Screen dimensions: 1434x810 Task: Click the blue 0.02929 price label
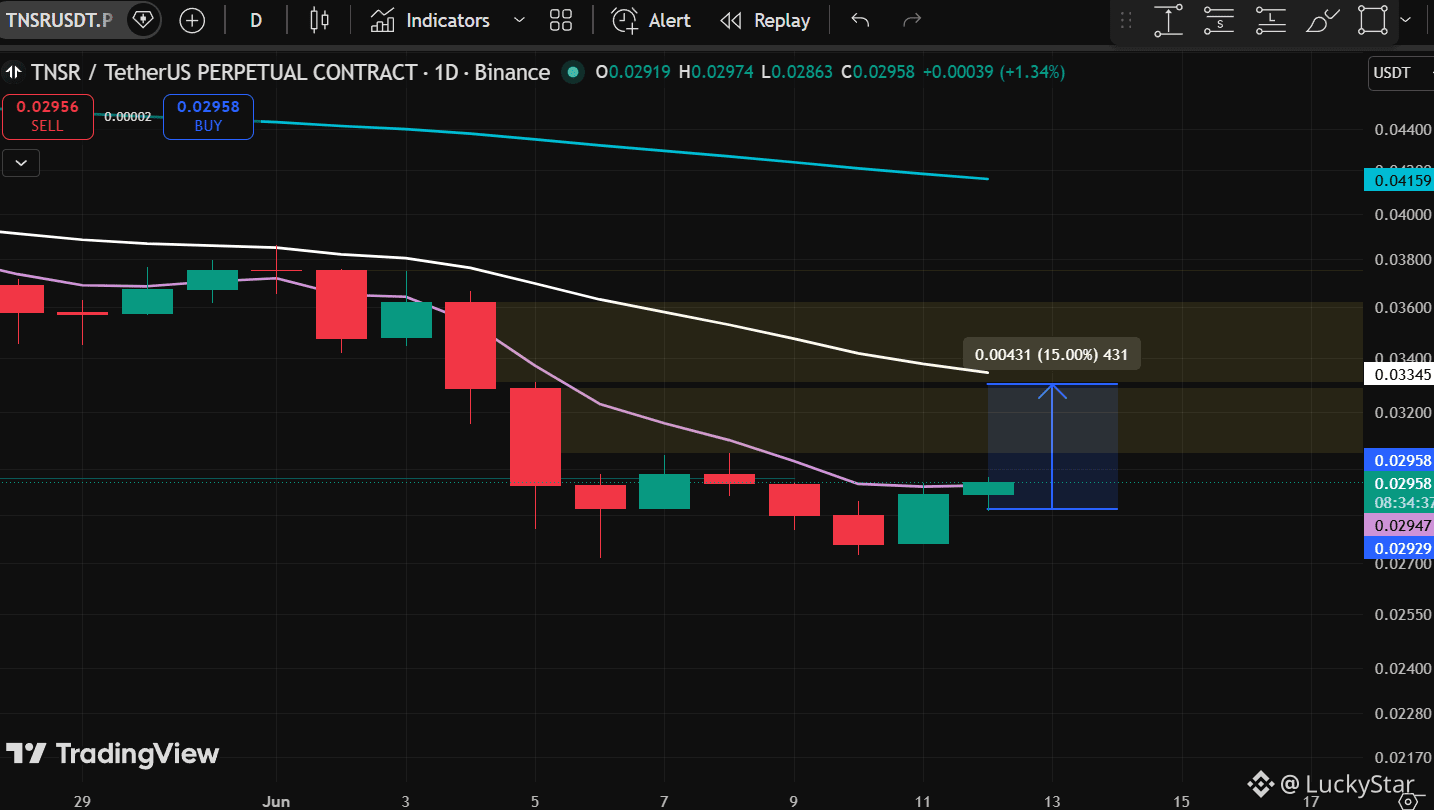click(x=1398, y=548)
